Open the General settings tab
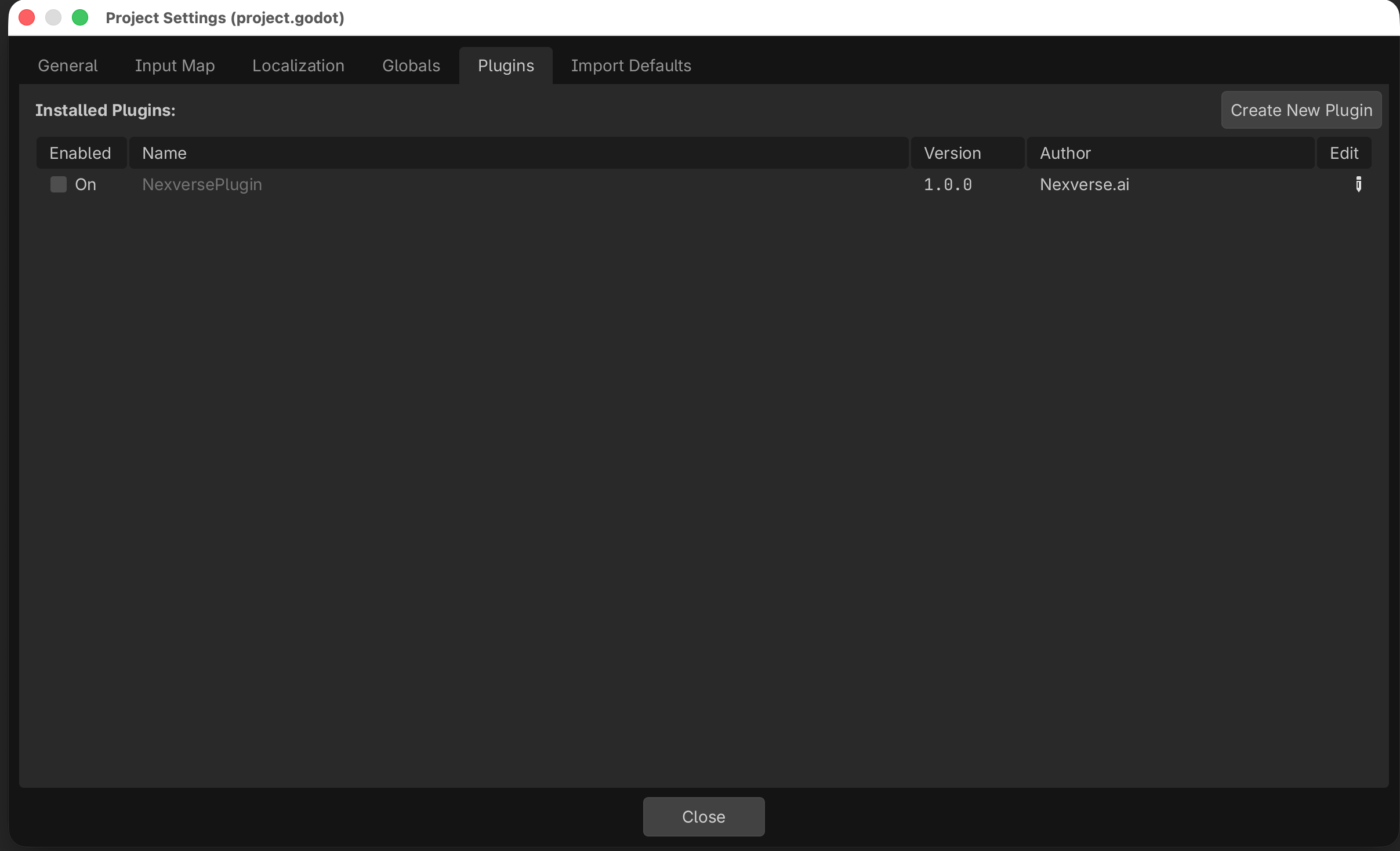 pyautogui.click(x=67, y=66)
